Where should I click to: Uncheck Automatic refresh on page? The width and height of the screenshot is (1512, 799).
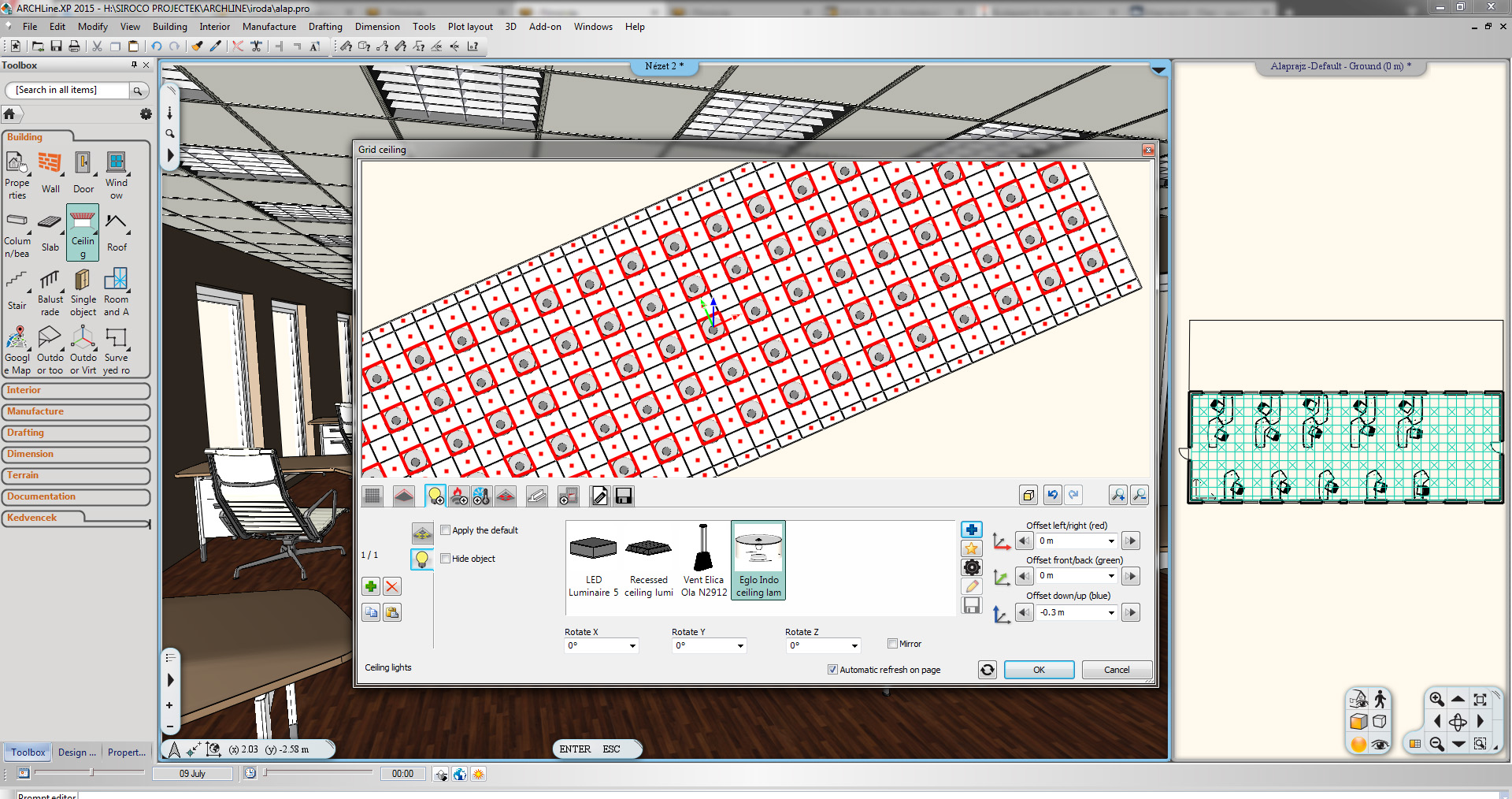tap(832, 670)
